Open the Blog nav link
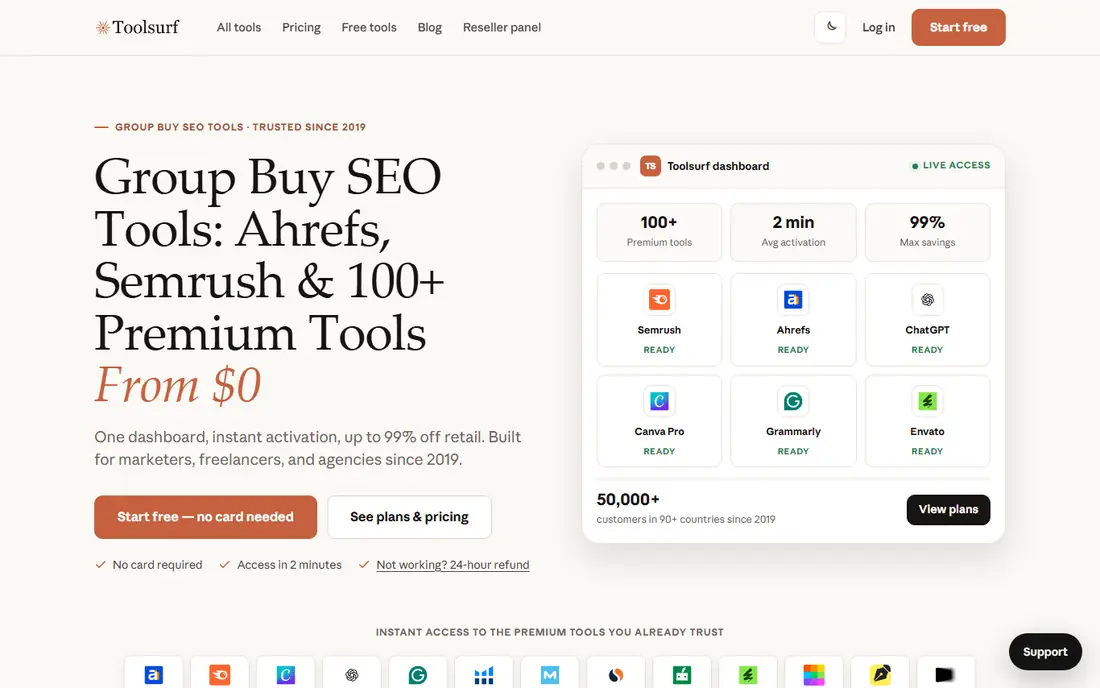 429,27
